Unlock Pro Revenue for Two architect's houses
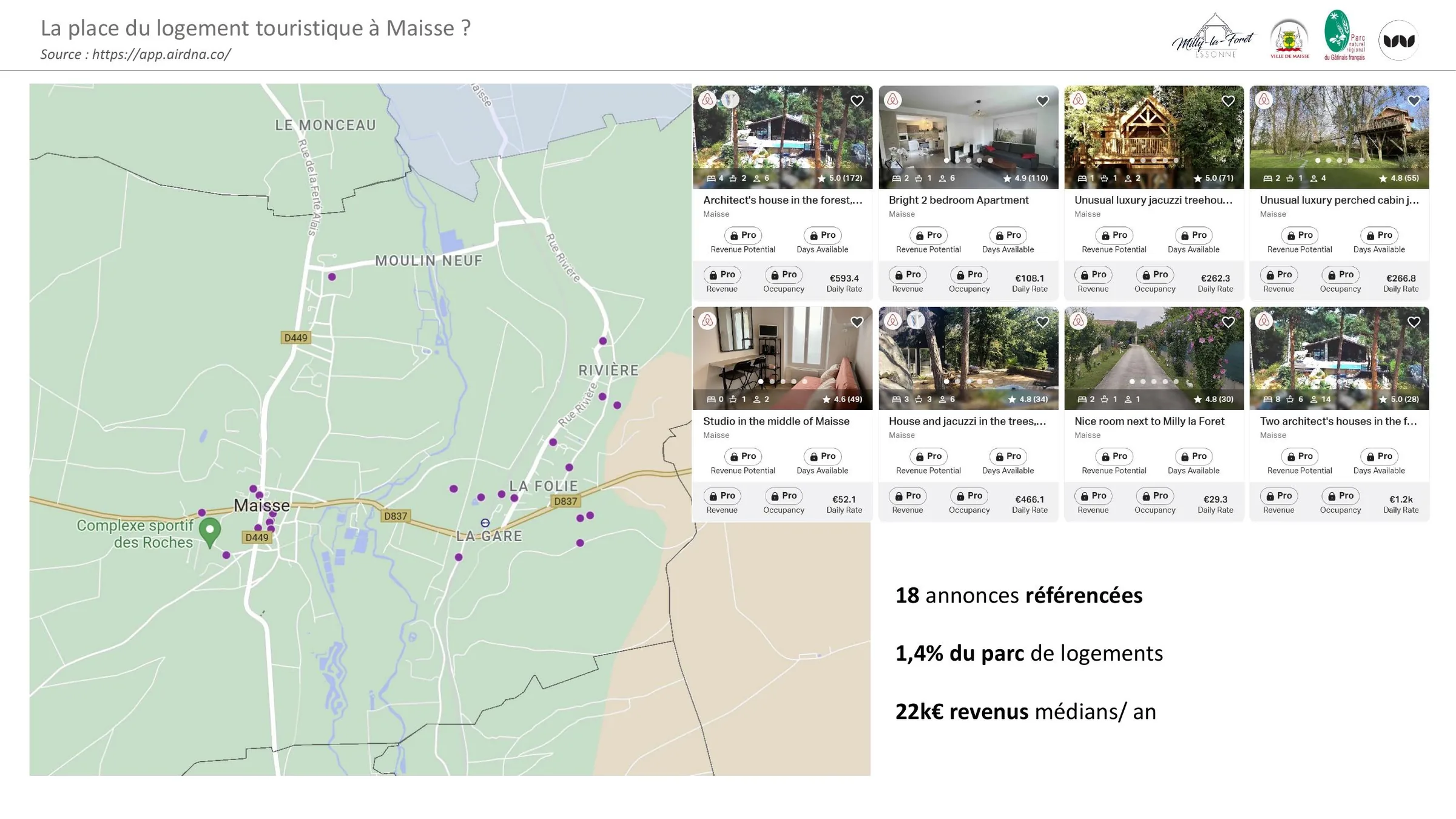 pyautogui.click(x=1278, y=496)
